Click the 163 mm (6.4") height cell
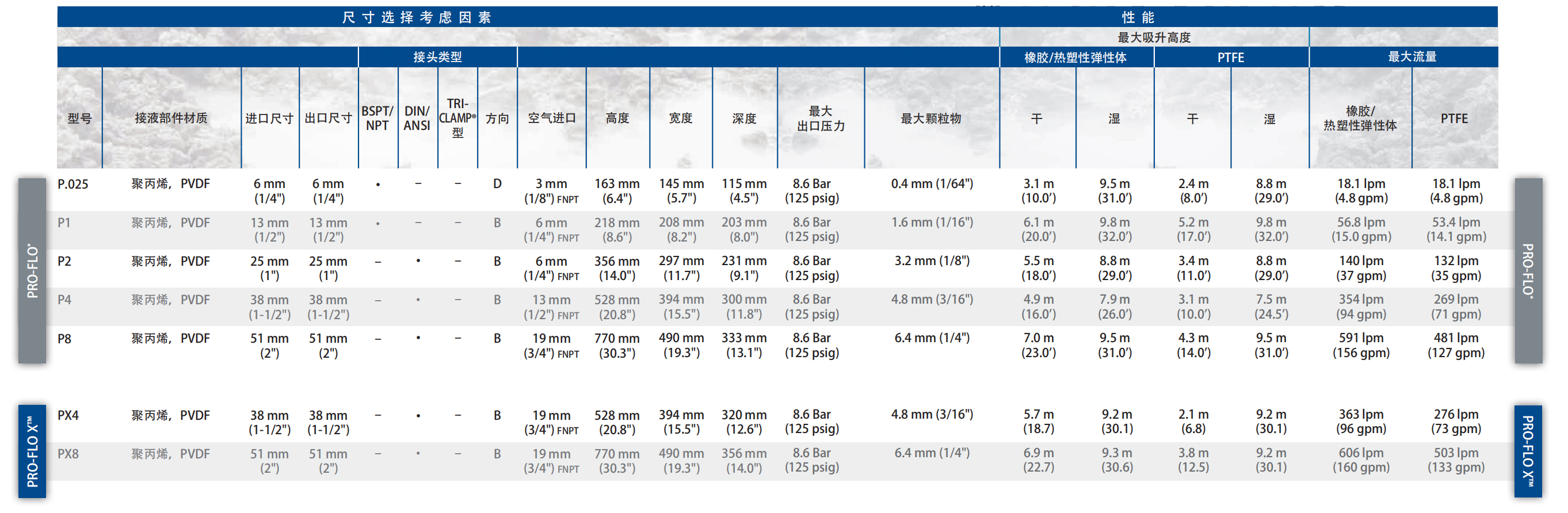Image resolution: width=1568 pixels, height=513 pixels. click(x=617, y=190)
